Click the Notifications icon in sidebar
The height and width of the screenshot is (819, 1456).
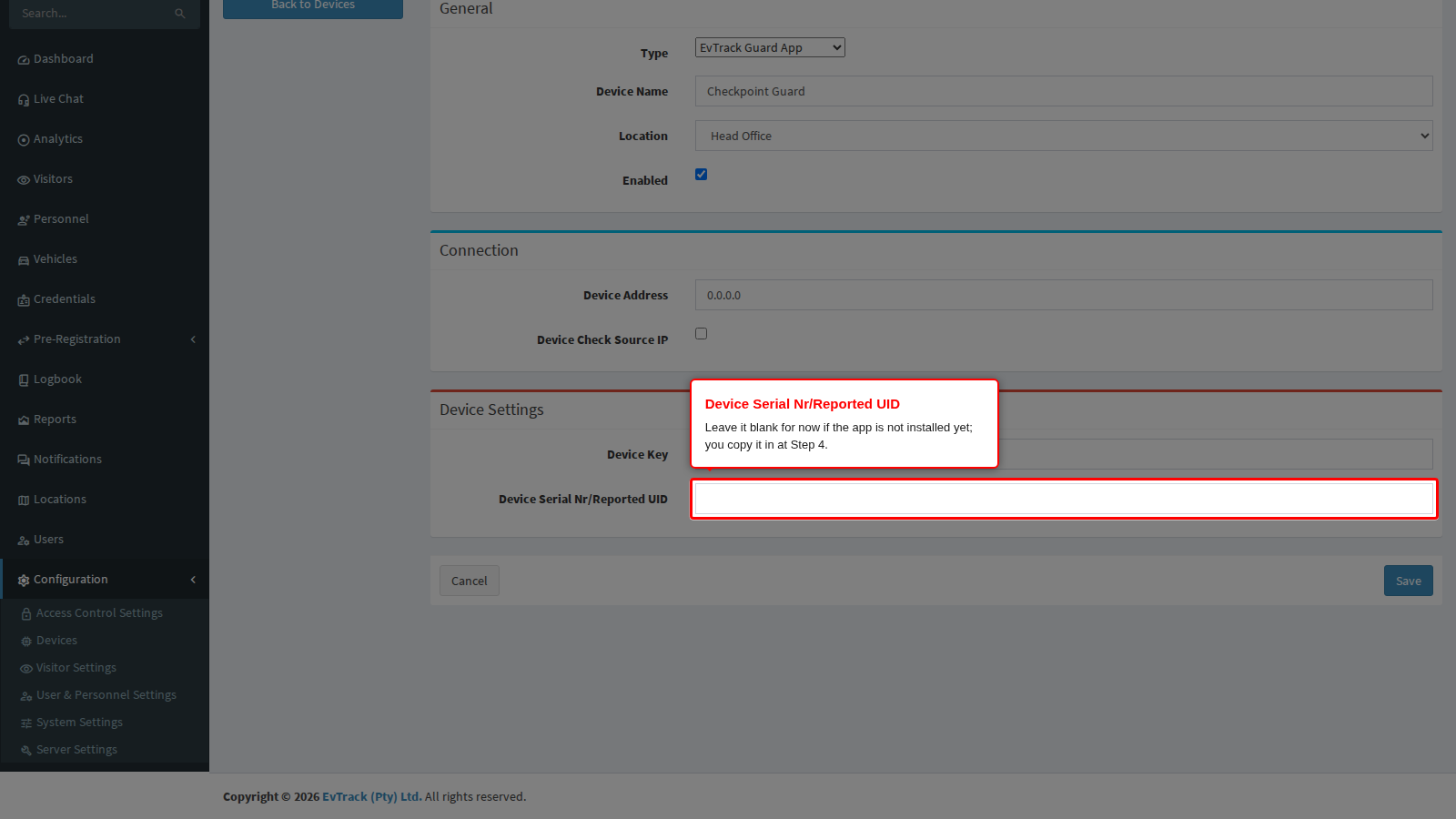[24, 460]
